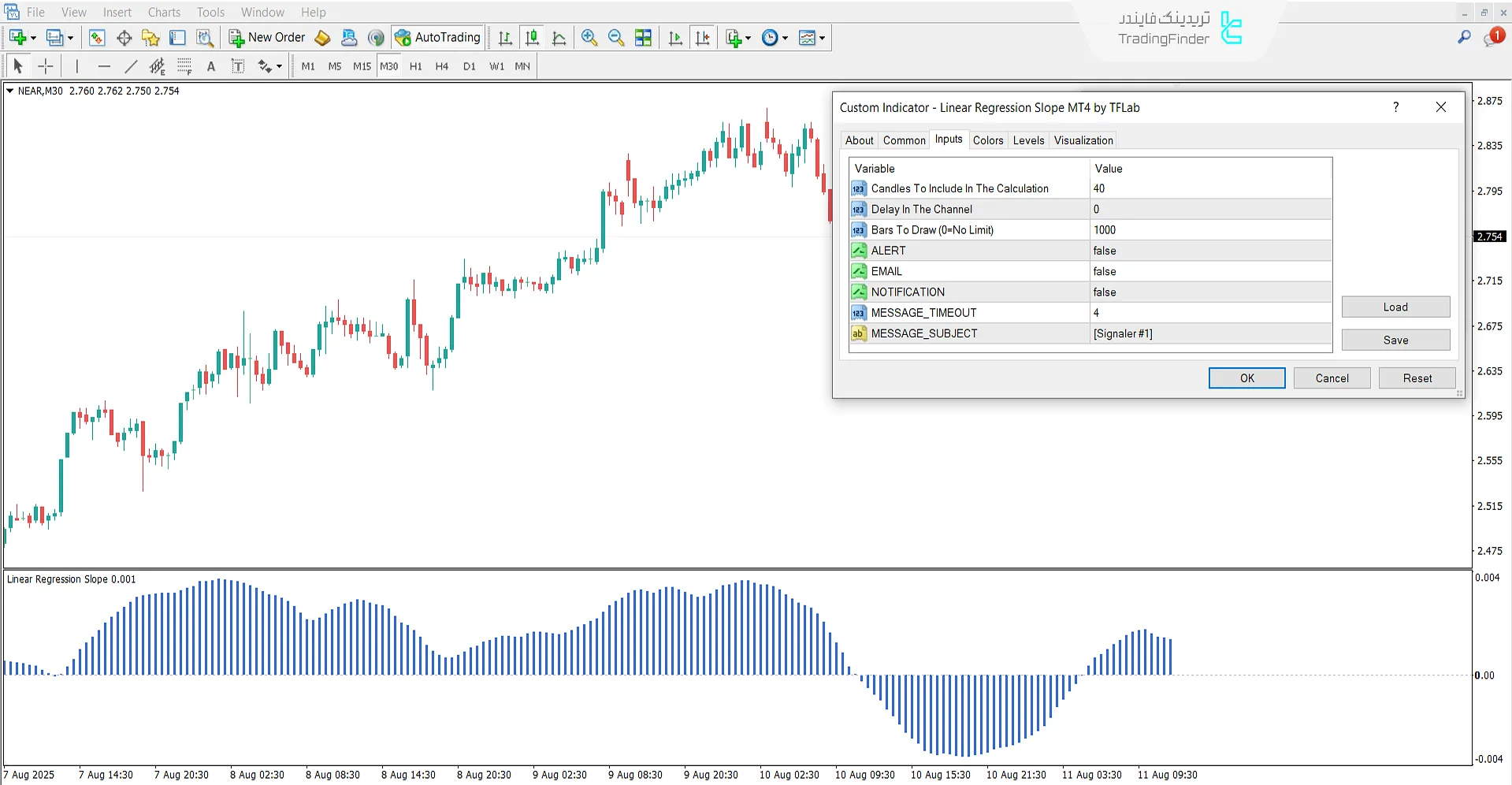Switch to the Colors tab

pos(988,140)
